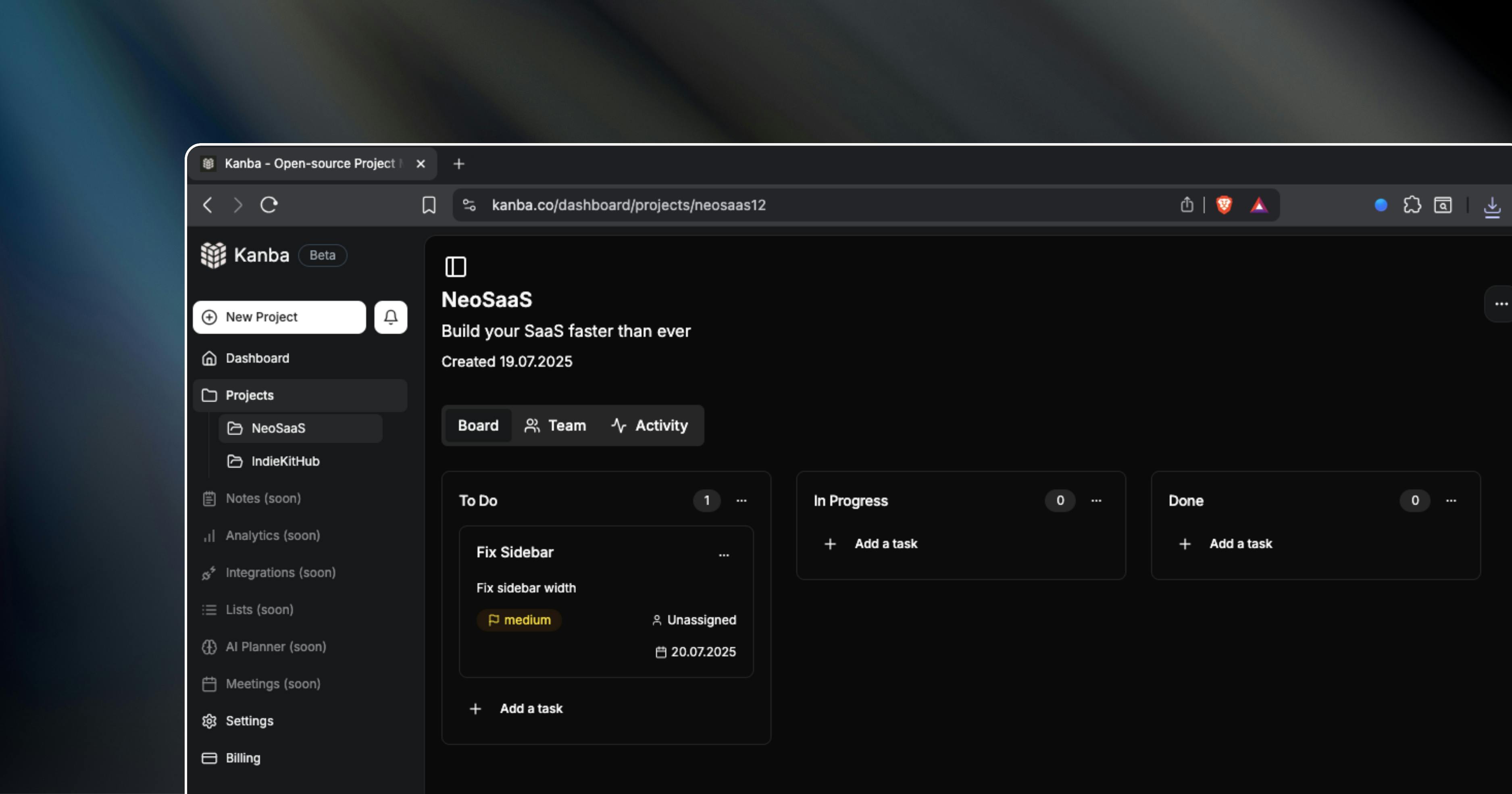The height and width of the screenshot is (794, 1512).
Task: Click the share icon in address bar
Action: (x=1187, y=204)
